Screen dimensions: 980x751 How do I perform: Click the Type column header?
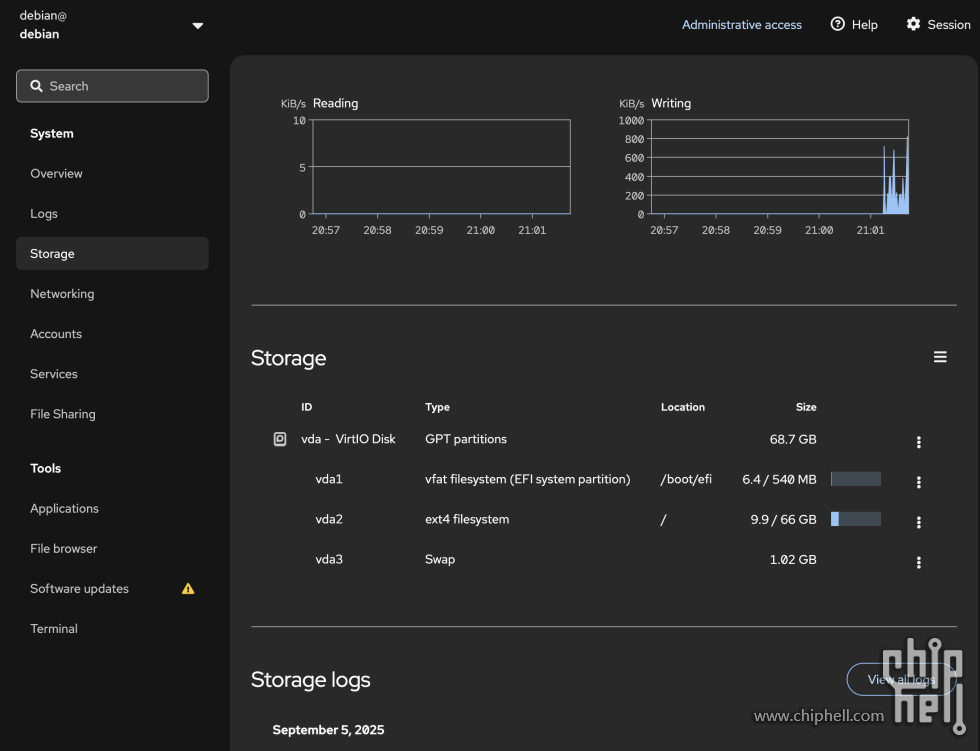tap(437, 407)
